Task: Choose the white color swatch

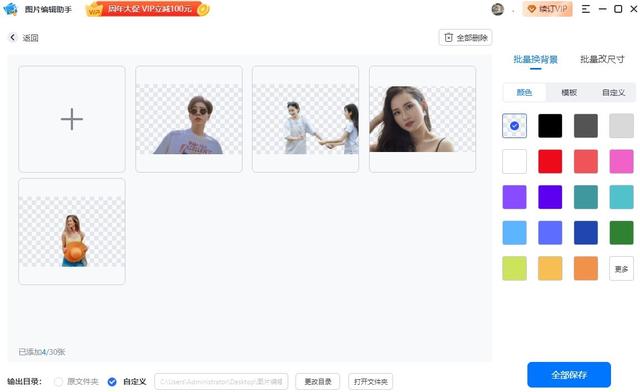Action: pos(514,161)
